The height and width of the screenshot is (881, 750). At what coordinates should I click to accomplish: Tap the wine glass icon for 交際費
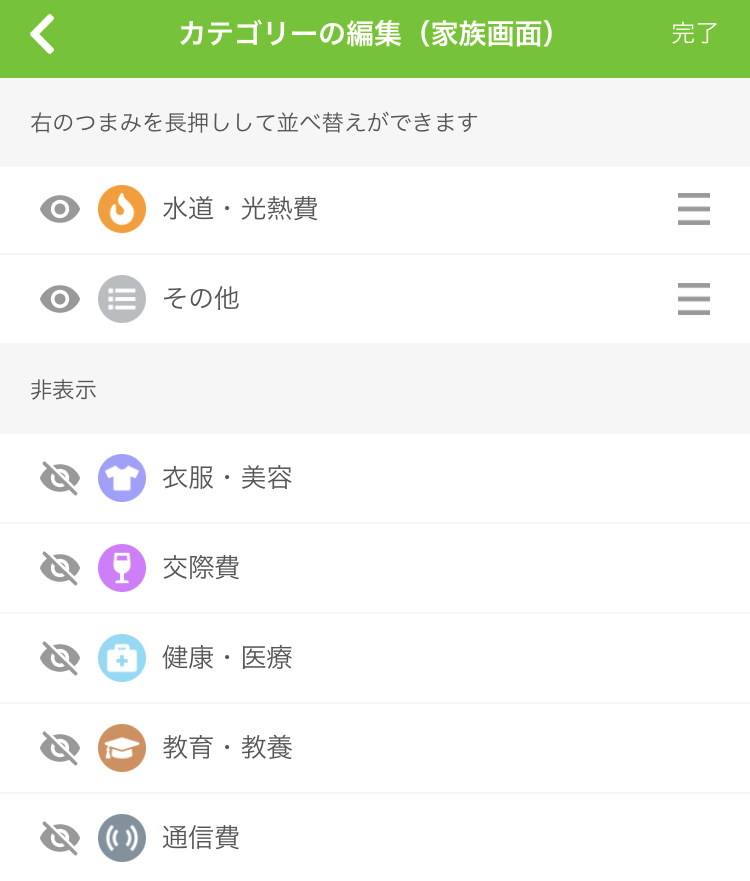point(122,568)
